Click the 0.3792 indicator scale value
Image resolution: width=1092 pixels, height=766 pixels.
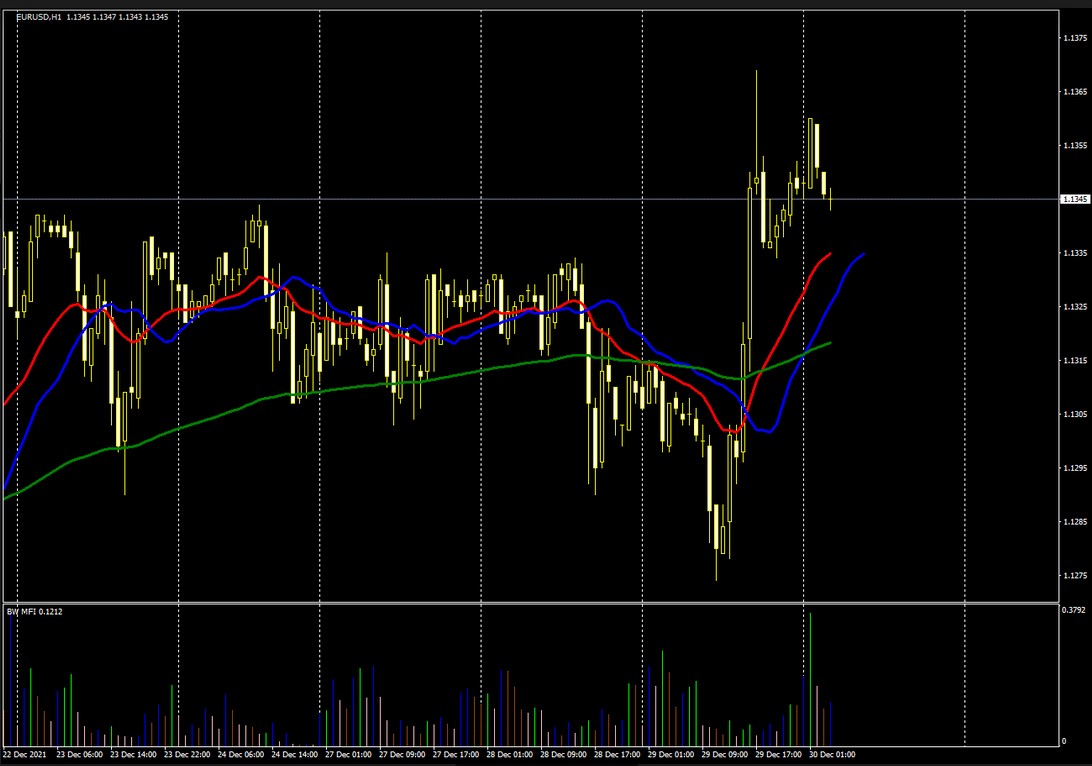point(1073,609)
